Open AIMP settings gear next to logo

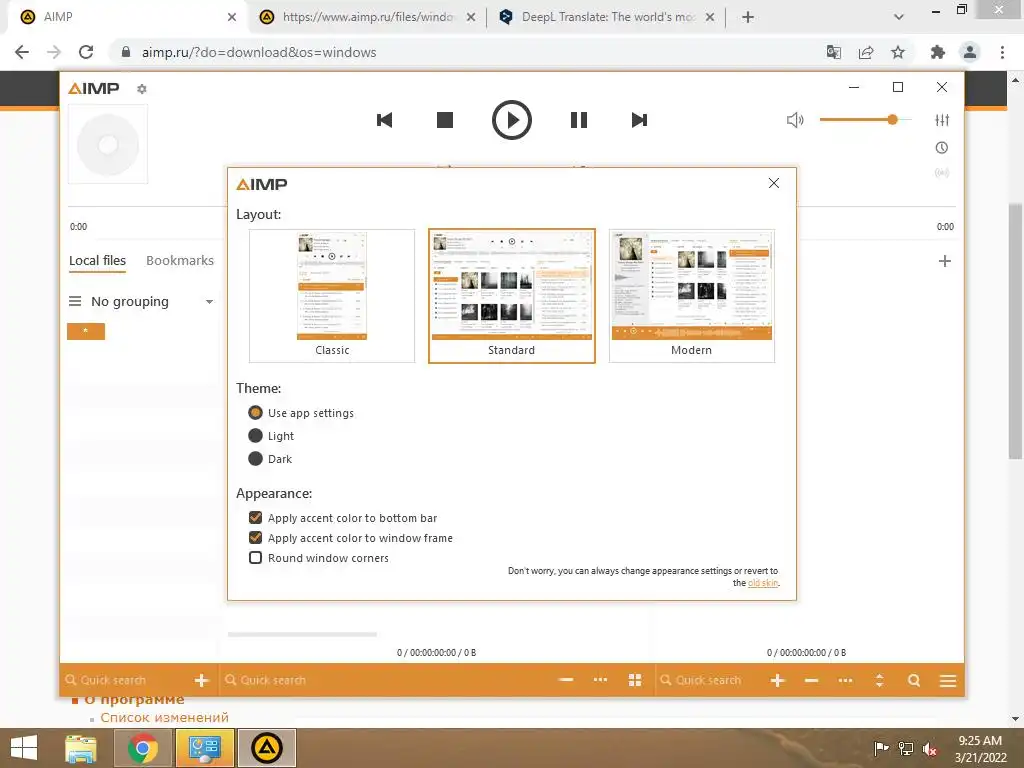[x=142, y=89]
